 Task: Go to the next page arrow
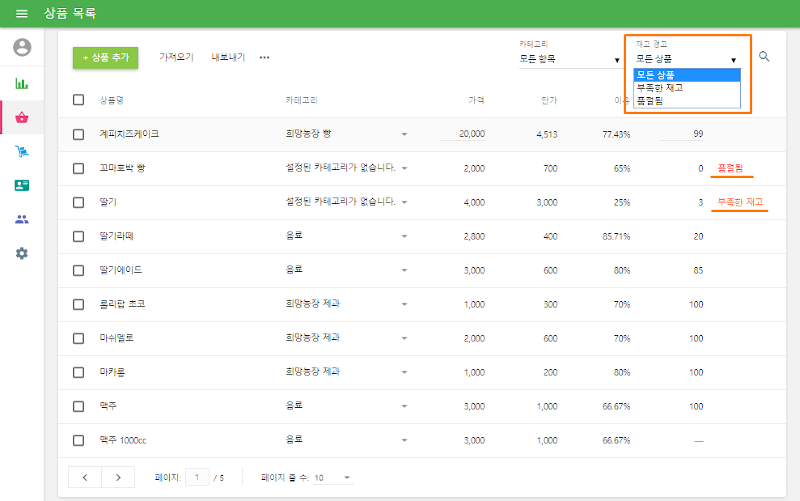point(118,477)
